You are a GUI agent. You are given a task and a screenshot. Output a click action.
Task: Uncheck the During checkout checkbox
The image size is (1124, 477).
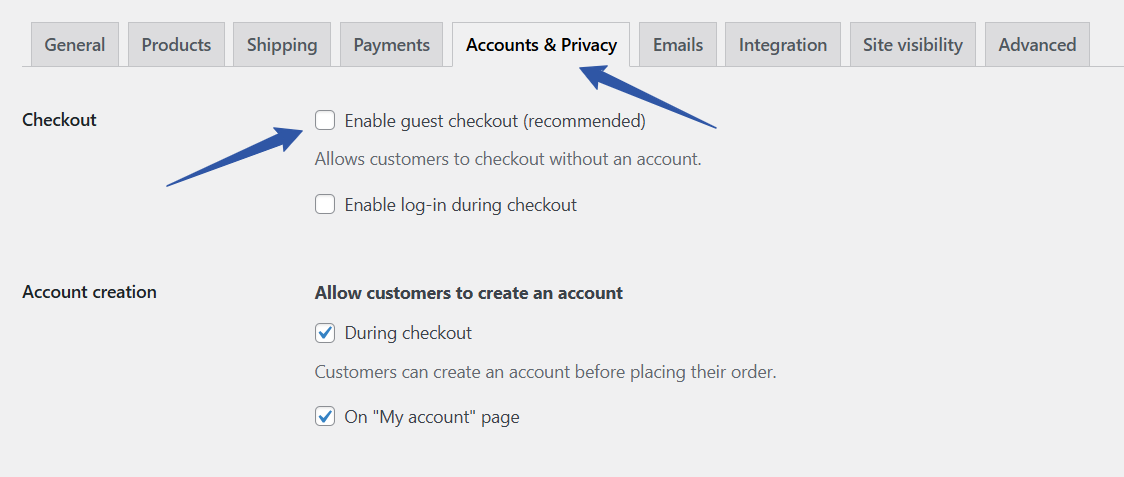[x=325, y=333]
